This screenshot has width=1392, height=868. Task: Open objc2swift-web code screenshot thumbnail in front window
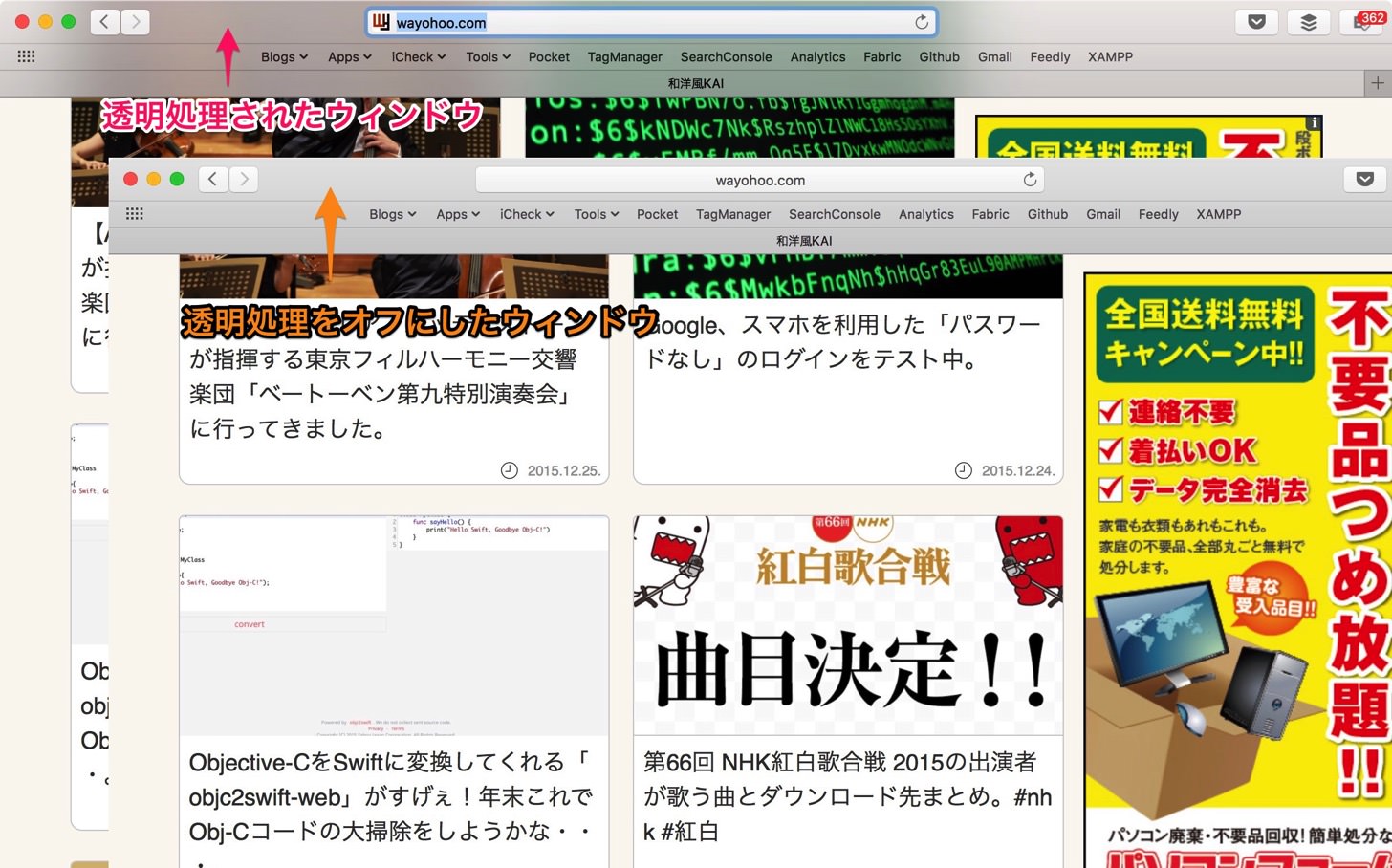(394, 625)
